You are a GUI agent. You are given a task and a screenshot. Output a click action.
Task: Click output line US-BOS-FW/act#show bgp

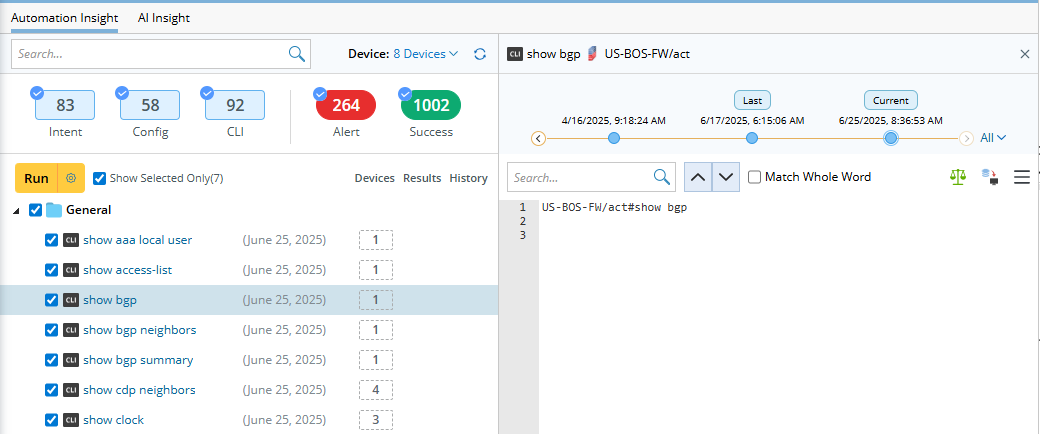point(614,208)
